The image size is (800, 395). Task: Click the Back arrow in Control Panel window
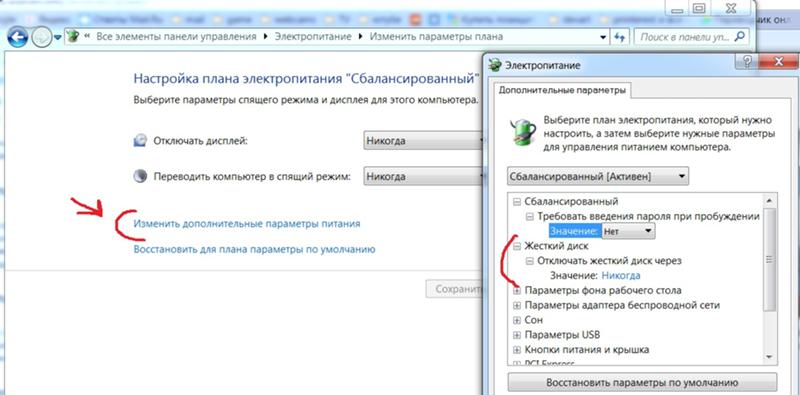(x=17, y=37)
